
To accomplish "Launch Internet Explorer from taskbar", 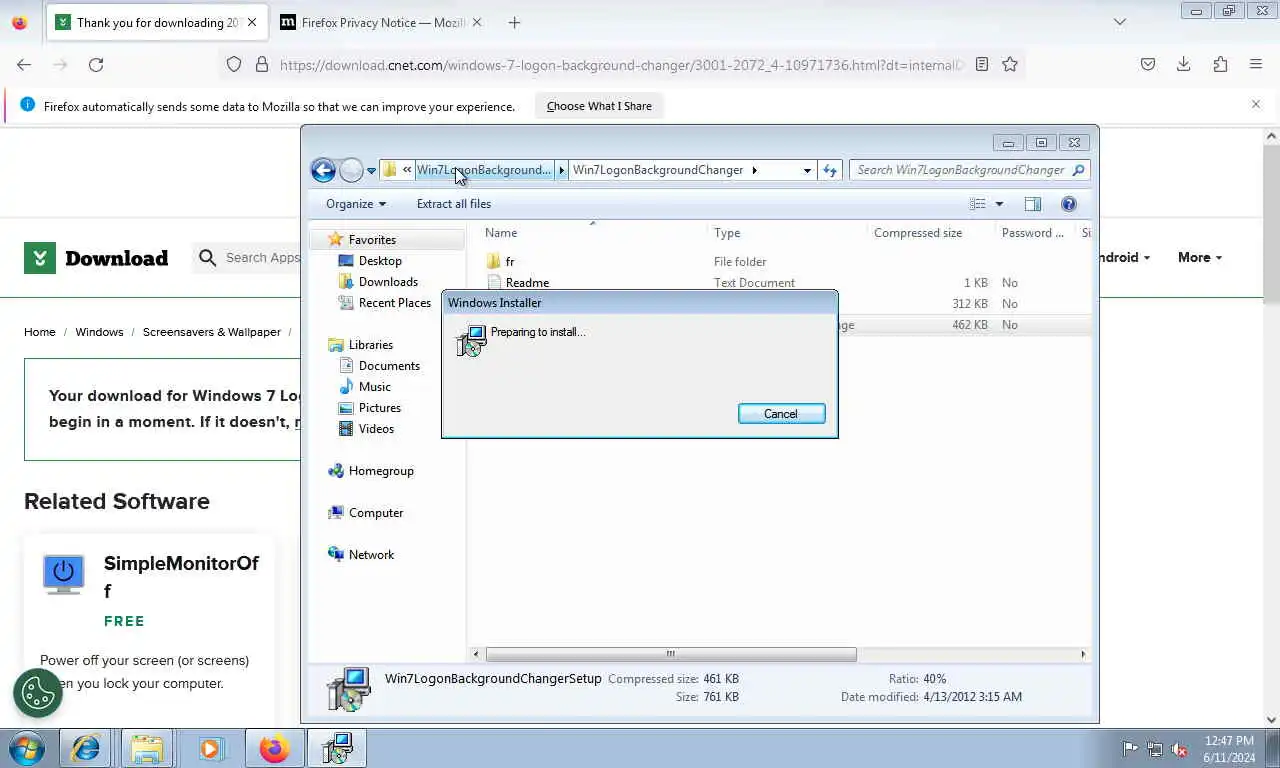I will [x=85, y=748].
